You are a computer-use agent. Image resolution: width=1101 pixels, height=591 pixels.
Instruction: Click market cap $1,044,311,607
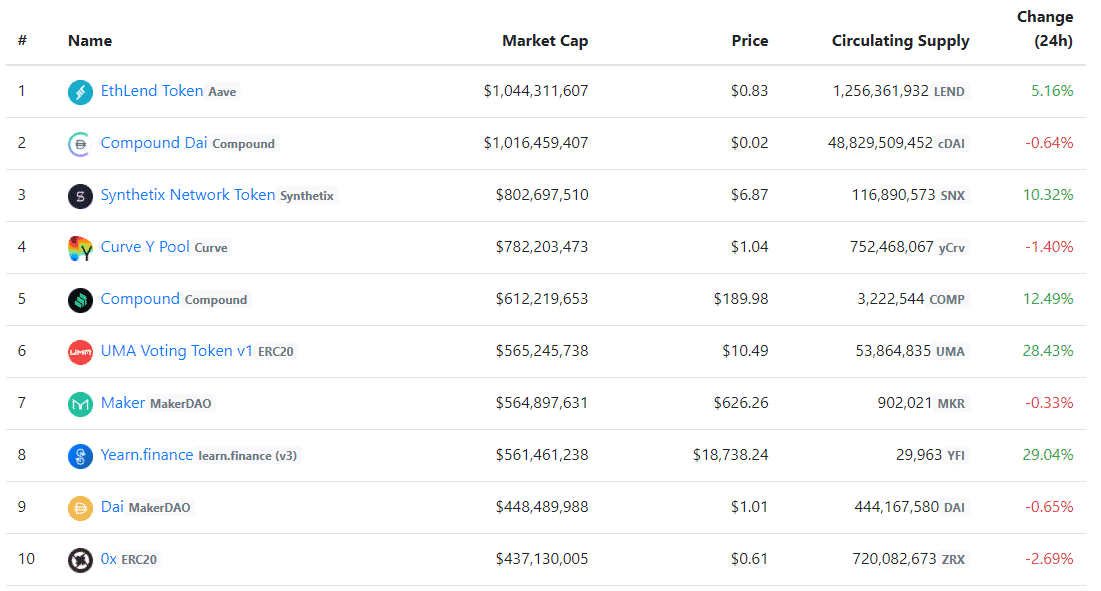point(536,91)
